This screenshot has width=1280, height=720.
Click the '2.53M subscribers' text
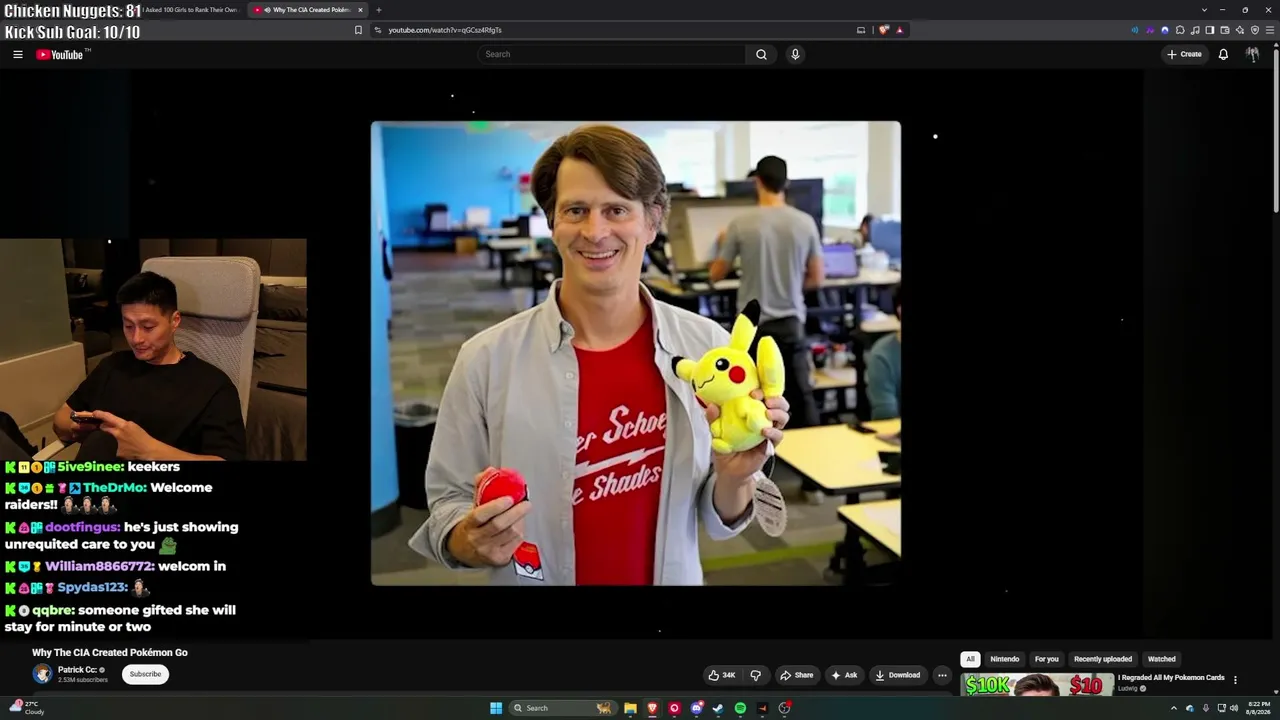[x=83, y=680]
